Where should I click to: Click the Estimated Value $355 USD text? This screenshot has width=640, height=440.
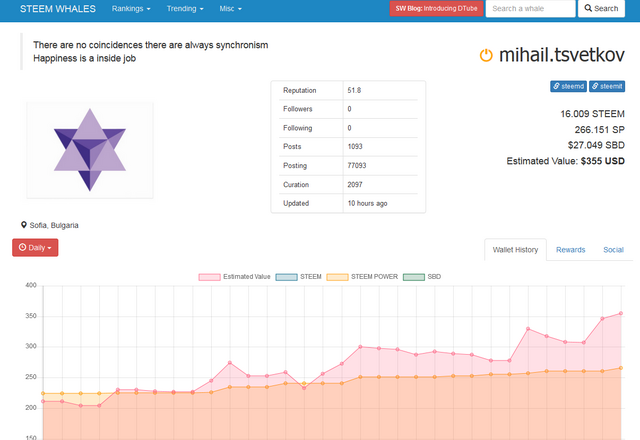[566, 161]
